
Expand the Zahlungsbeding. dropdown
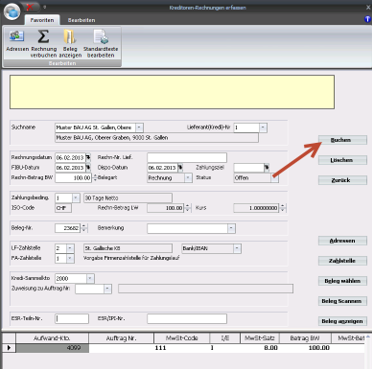point(76,198)
